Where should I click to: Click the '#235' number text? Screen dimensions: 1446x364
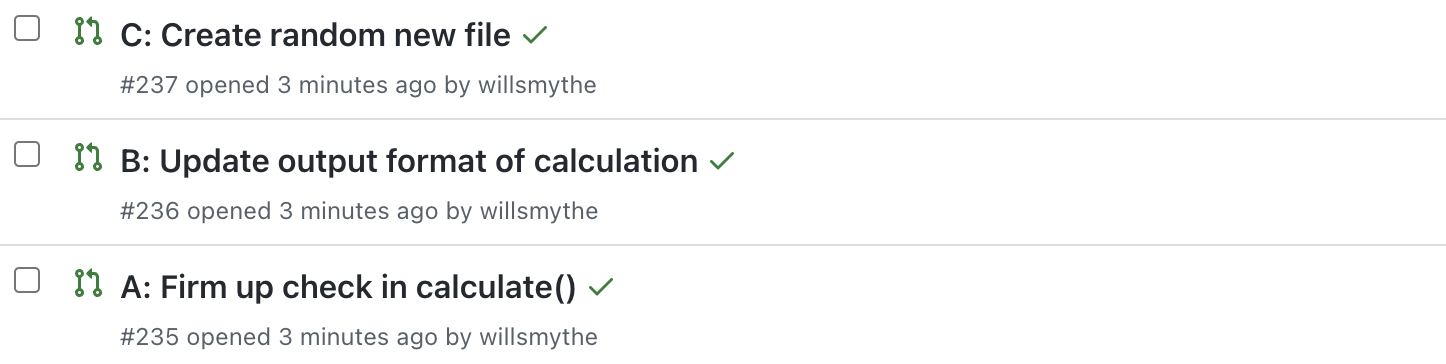[150, 338]
